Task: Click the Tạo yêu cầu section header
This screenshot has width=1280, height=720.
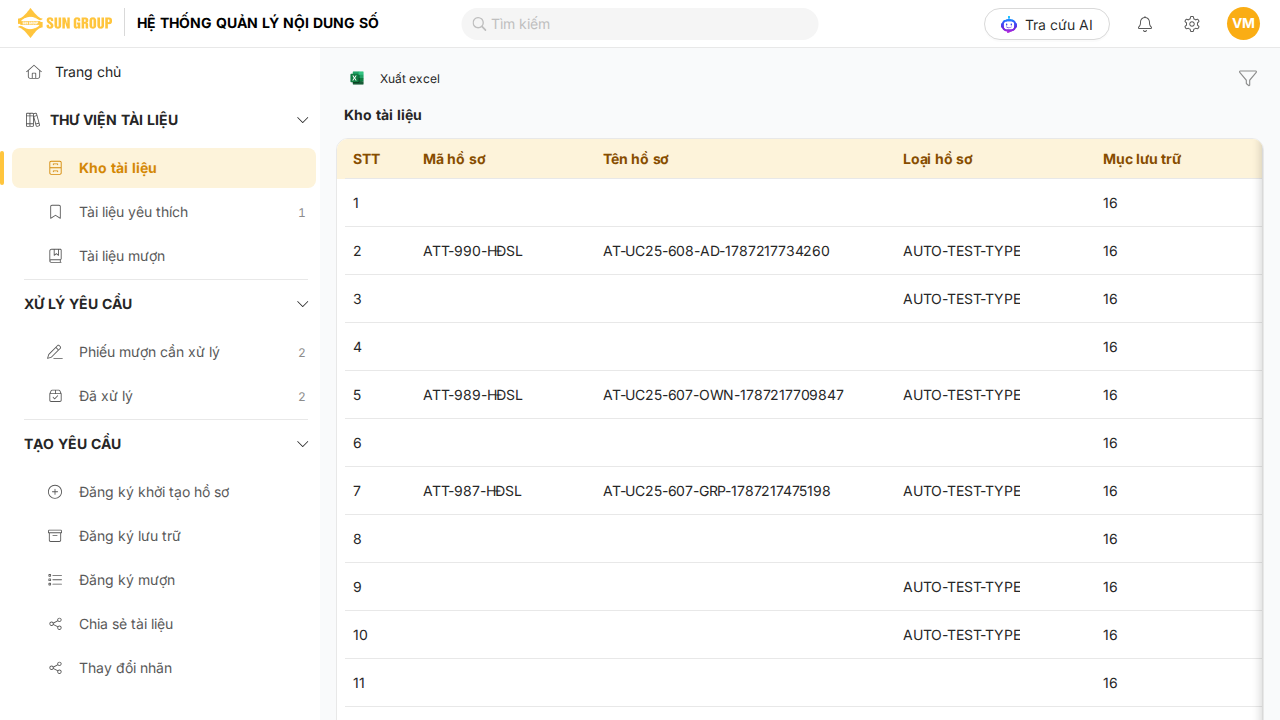Action: 73,444
